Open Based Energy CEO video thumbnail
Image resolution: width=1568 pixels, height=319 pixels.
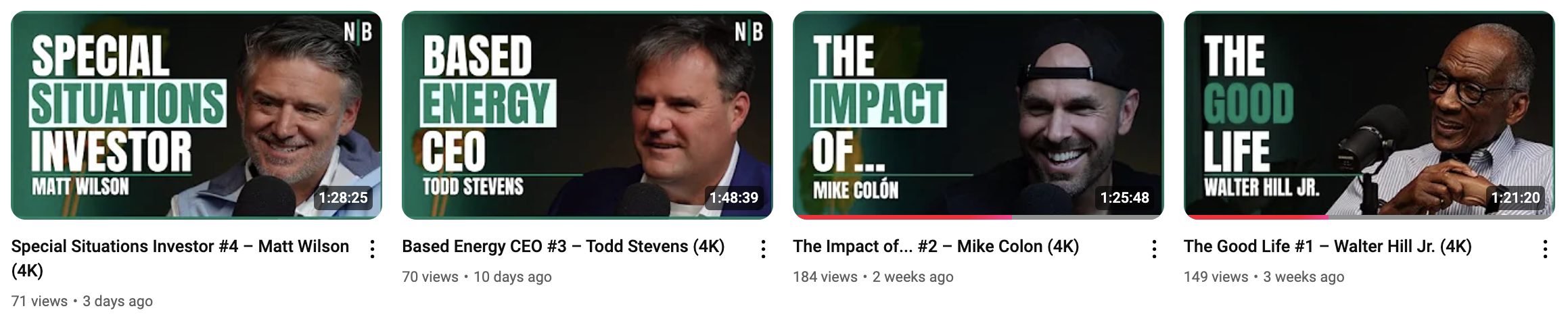click(x=587, y=115)
